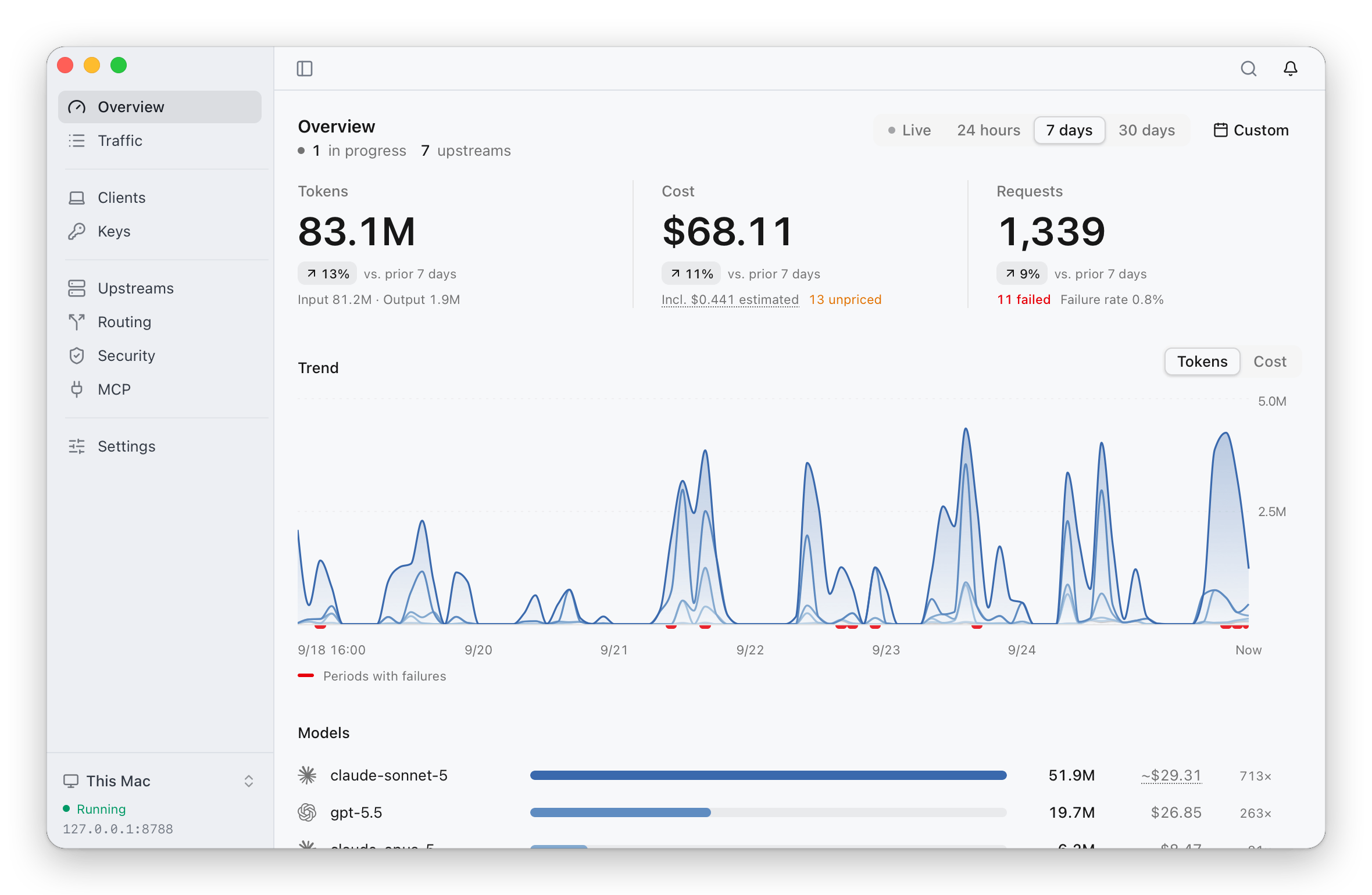Open Custom date range picker
This screenshot has height=895, width=1372.
coord(1251,130)
